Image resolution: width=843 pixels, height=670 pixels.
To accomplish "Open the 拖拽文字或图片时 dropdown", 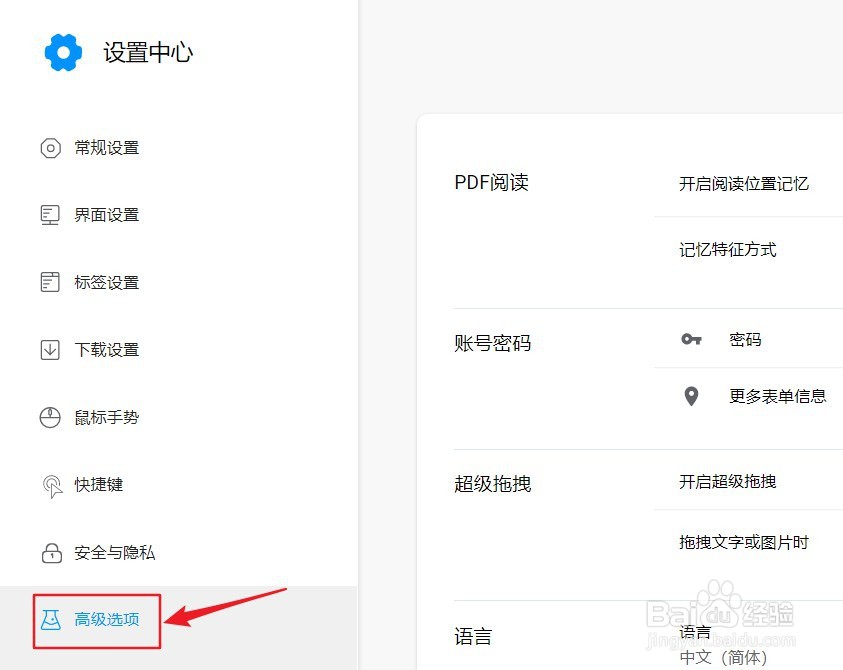I will (x=744, y=542).
